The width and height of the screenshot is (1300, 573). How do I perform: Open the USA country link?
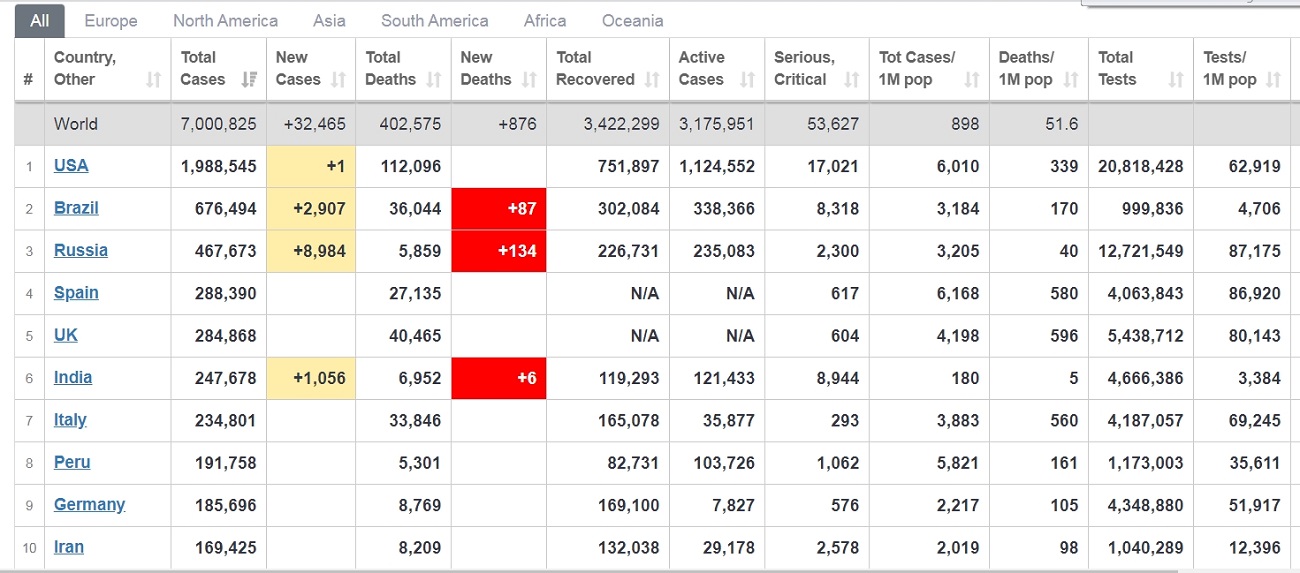pyautogui.click(x=71, y=166)
